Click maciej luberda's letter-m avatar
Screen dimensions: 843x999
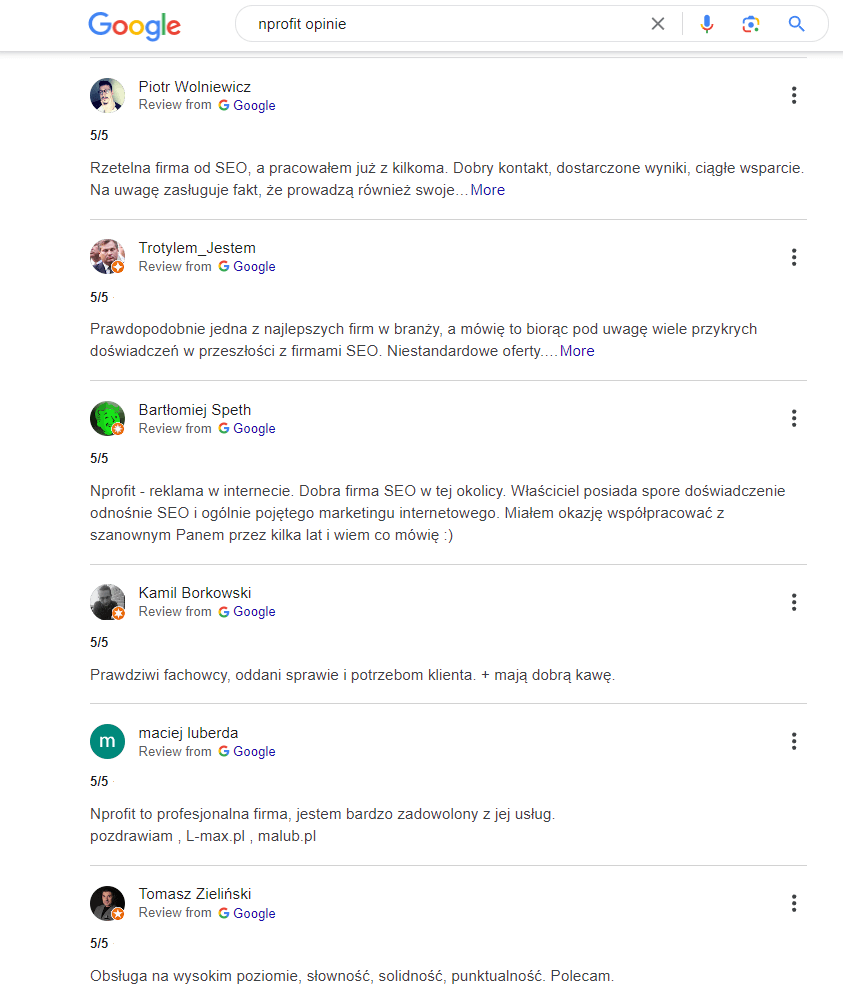point(107,741)
